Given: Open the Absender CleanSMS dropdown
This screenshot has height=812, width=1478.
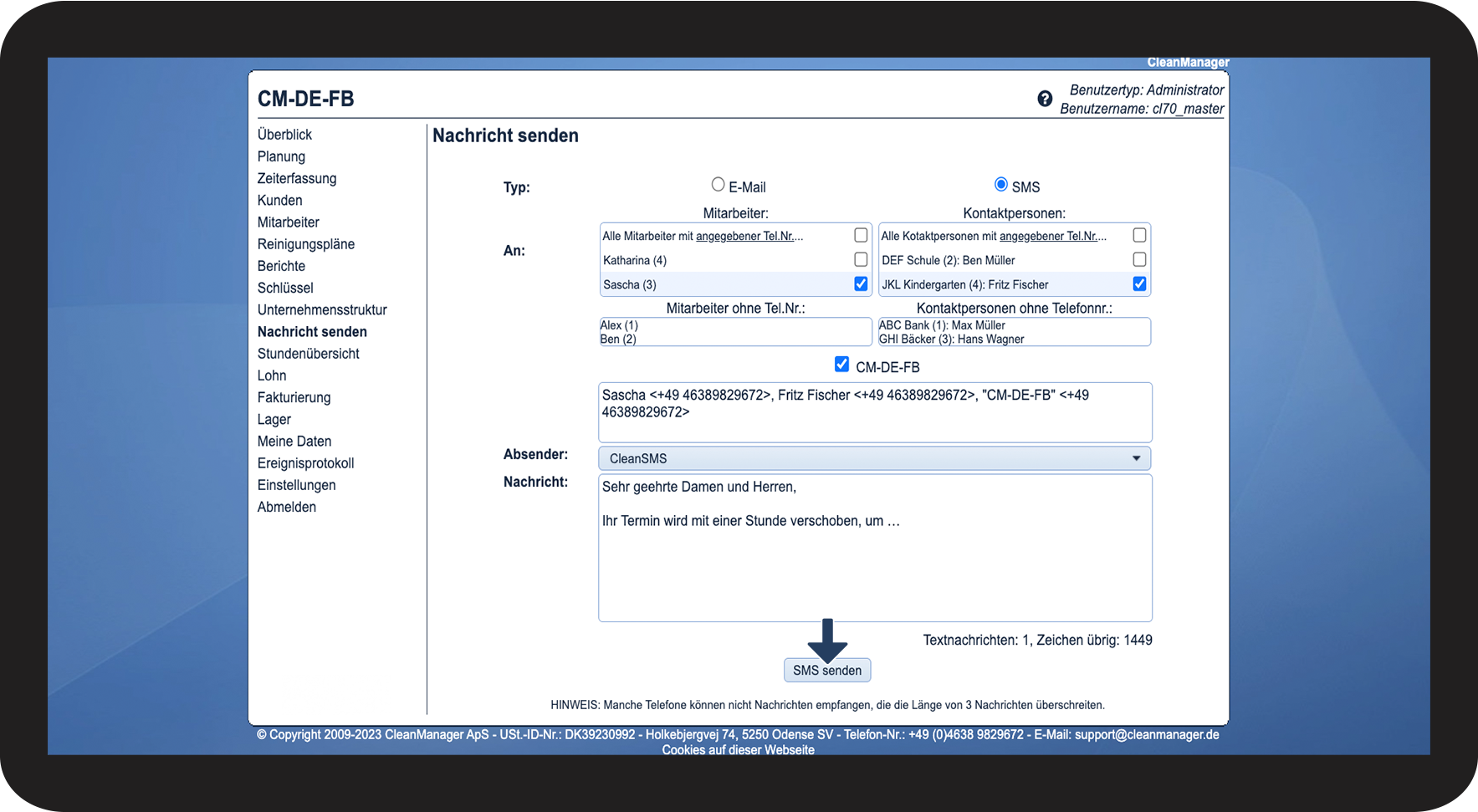Looking at the screenshot, I should click(874, 458).
